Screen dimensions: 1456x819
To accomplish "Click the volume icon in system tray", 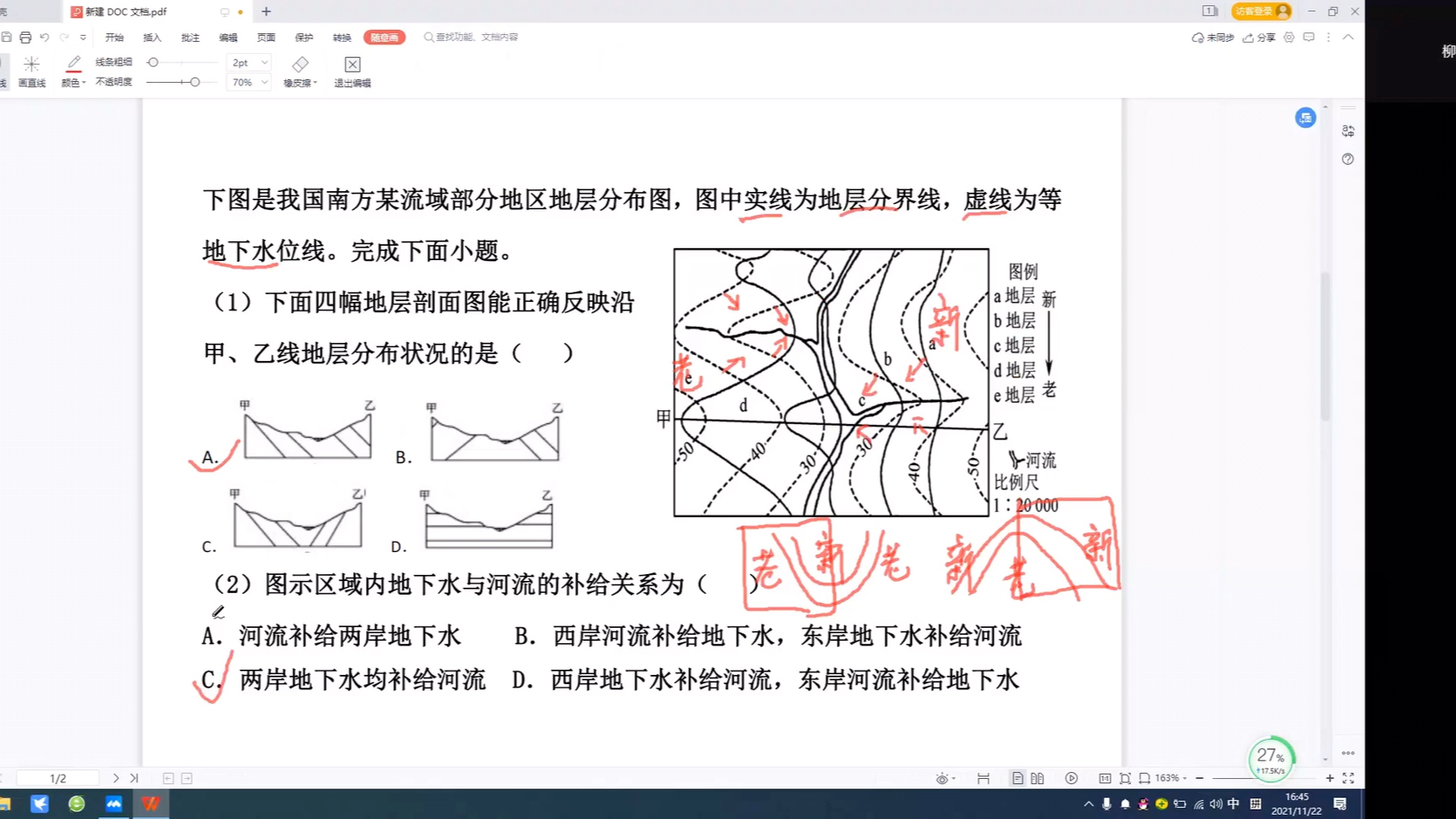I will 1215,804.
